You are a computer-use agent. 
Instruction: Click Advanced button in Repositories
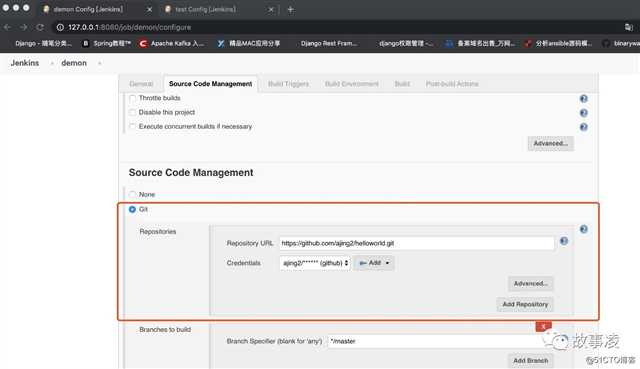(531, 284)
